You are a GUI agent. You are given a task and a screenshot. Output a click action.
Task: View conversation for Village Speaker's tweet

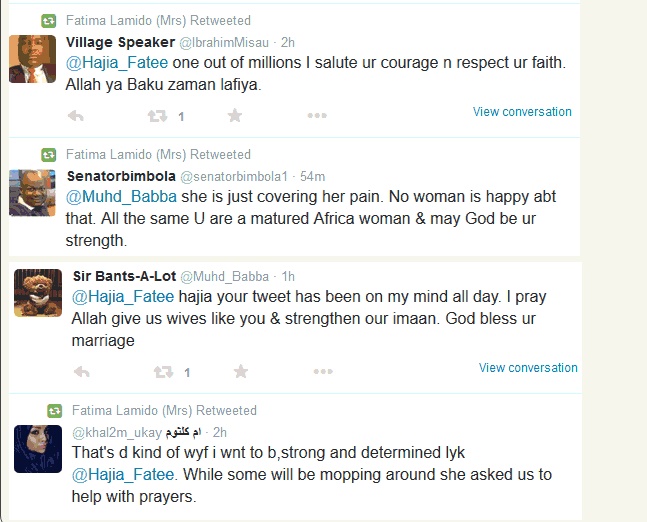click(522, 112)
